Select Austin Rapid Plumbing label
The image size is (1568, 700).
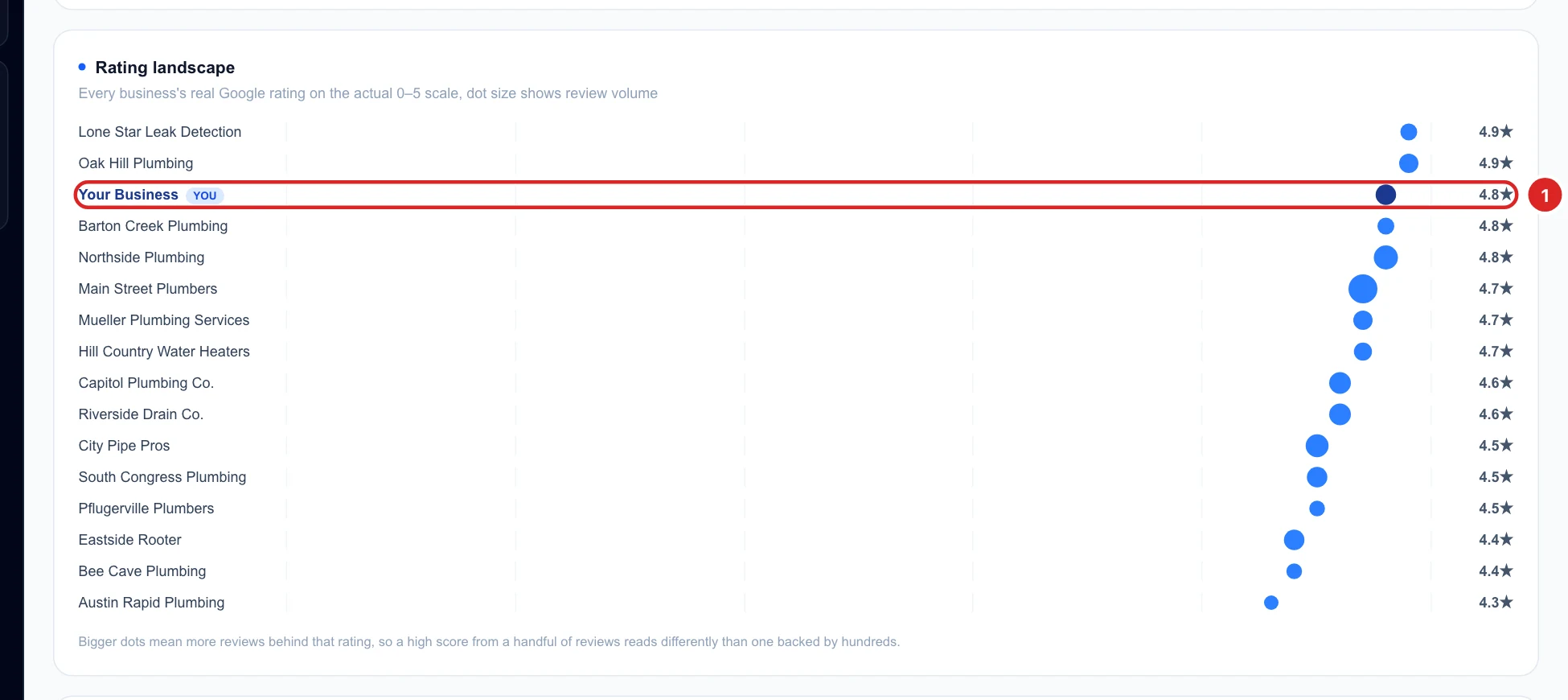(151, 603)
